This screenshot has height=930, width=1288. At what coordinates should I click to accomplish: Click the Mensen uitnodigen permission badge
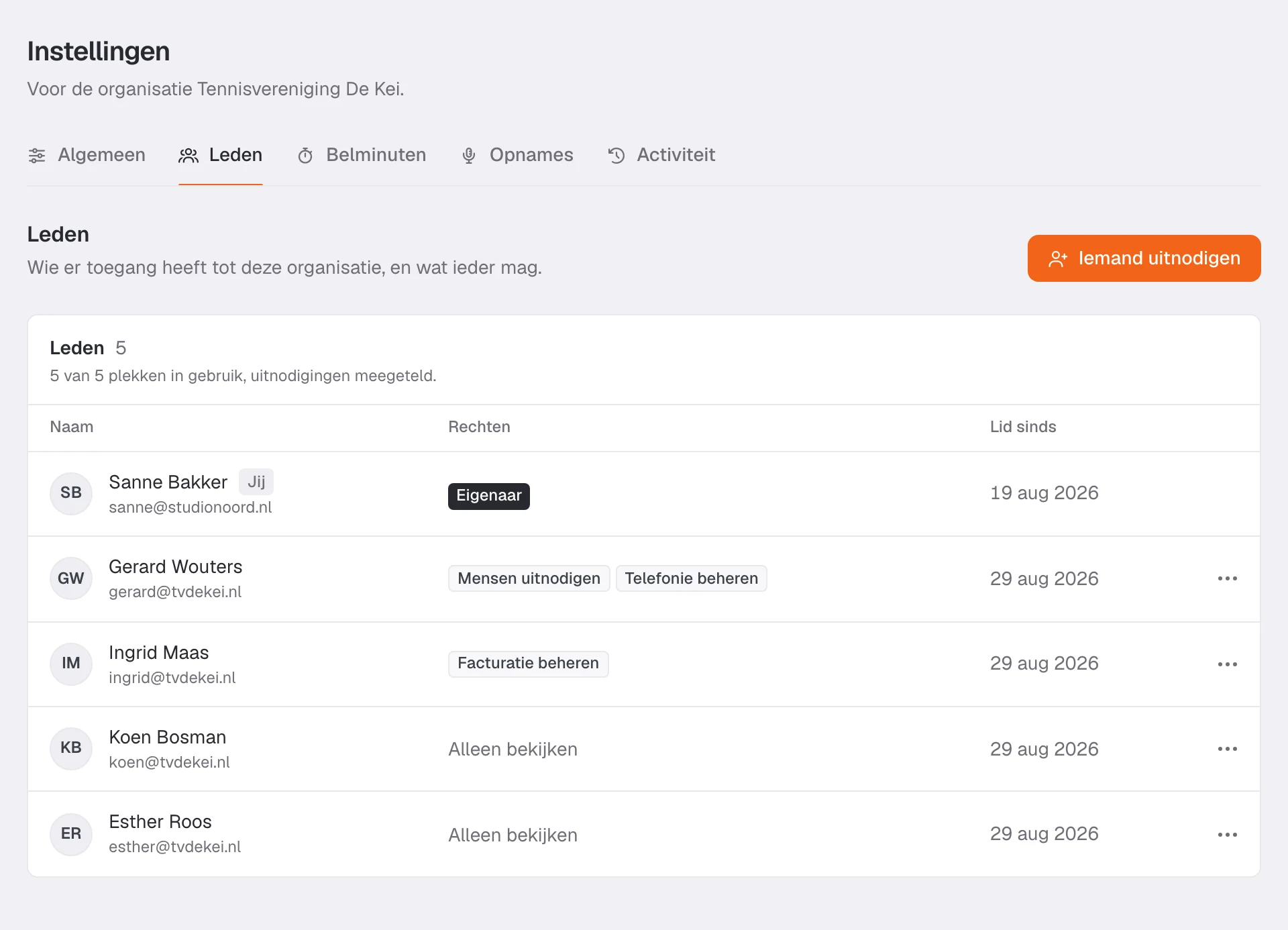[529, 578]
